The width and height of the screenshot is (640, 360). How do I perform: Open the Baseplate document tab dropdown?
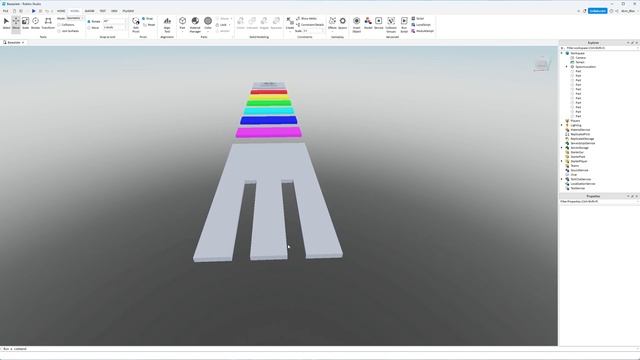click(23, 42)
